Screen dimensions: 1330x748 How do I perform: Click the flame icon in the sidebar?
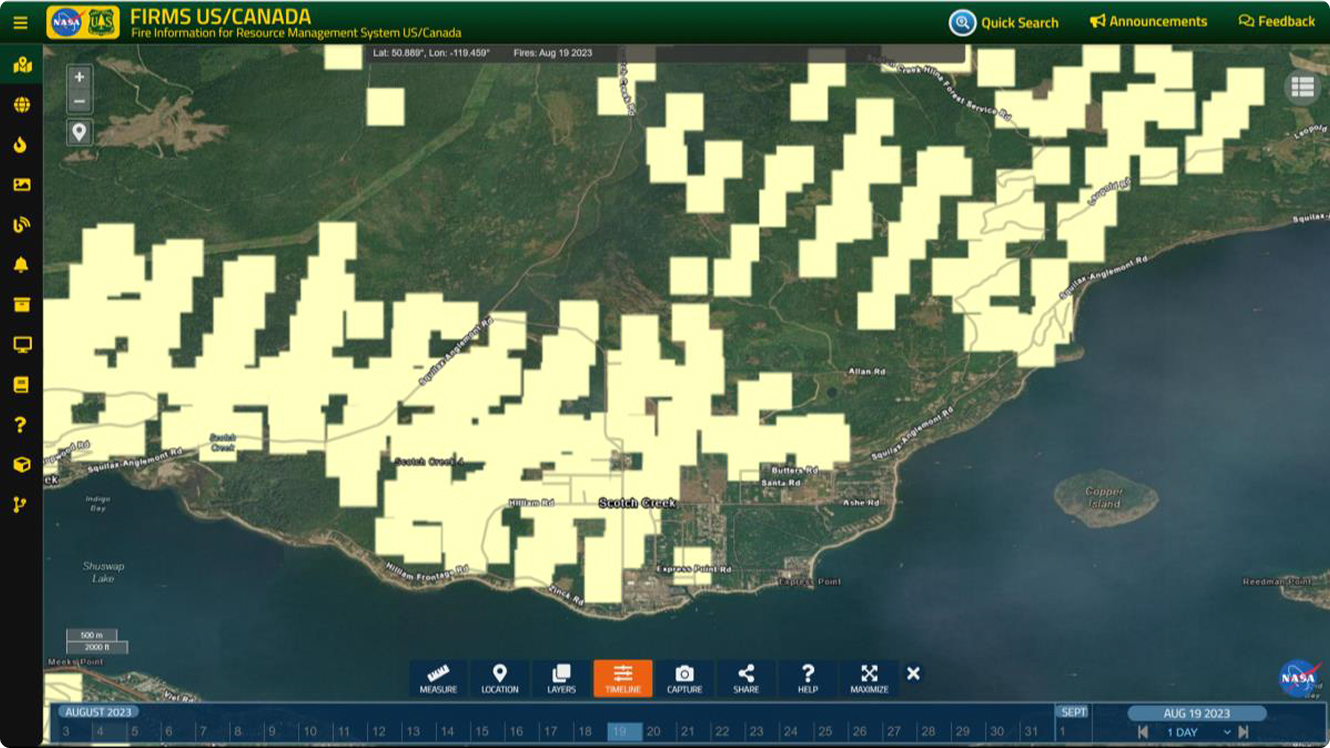point(21,145)
